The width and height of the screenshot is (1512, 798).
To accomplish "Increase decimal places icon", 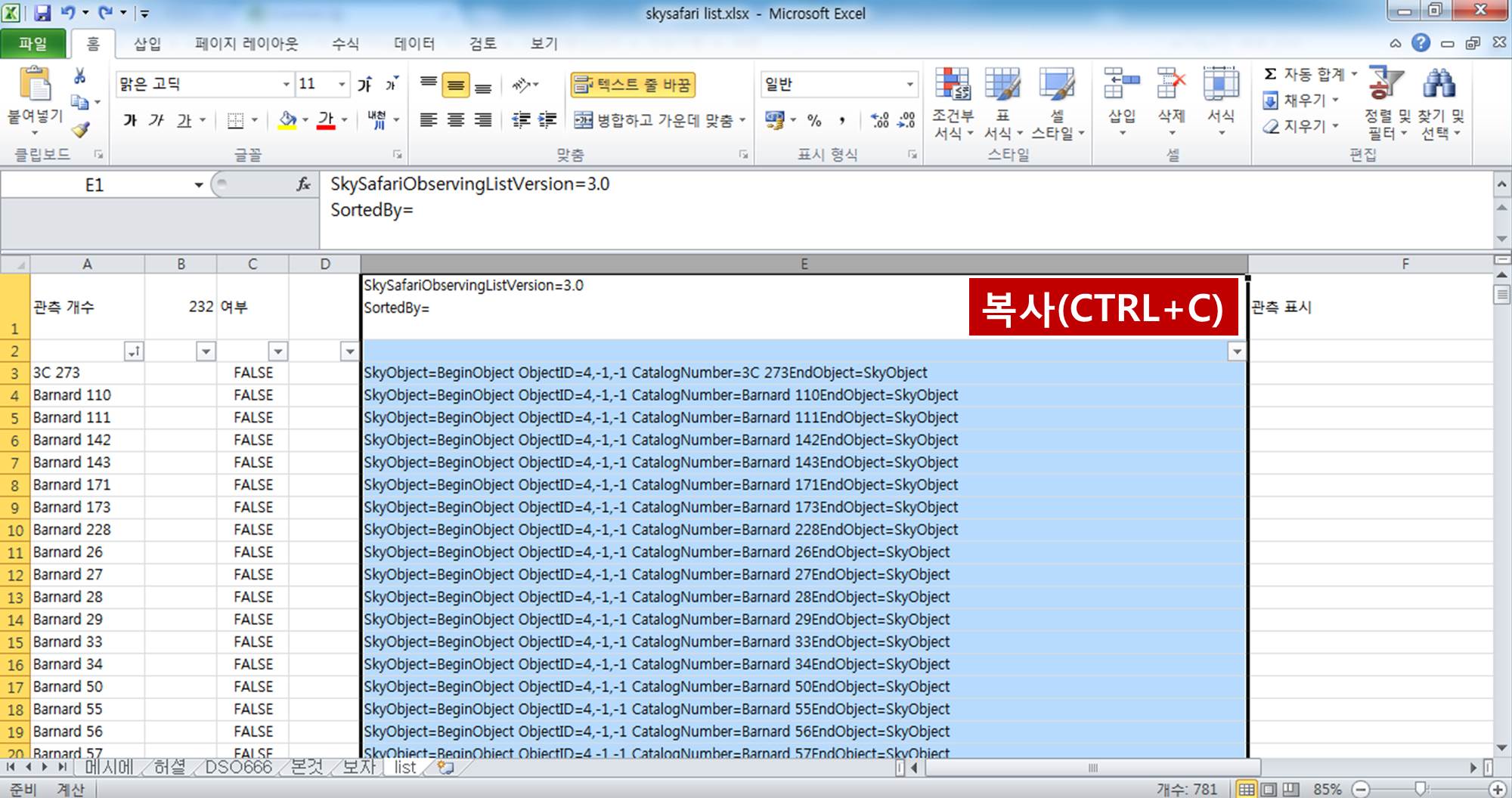I will [x=879, y=120].
